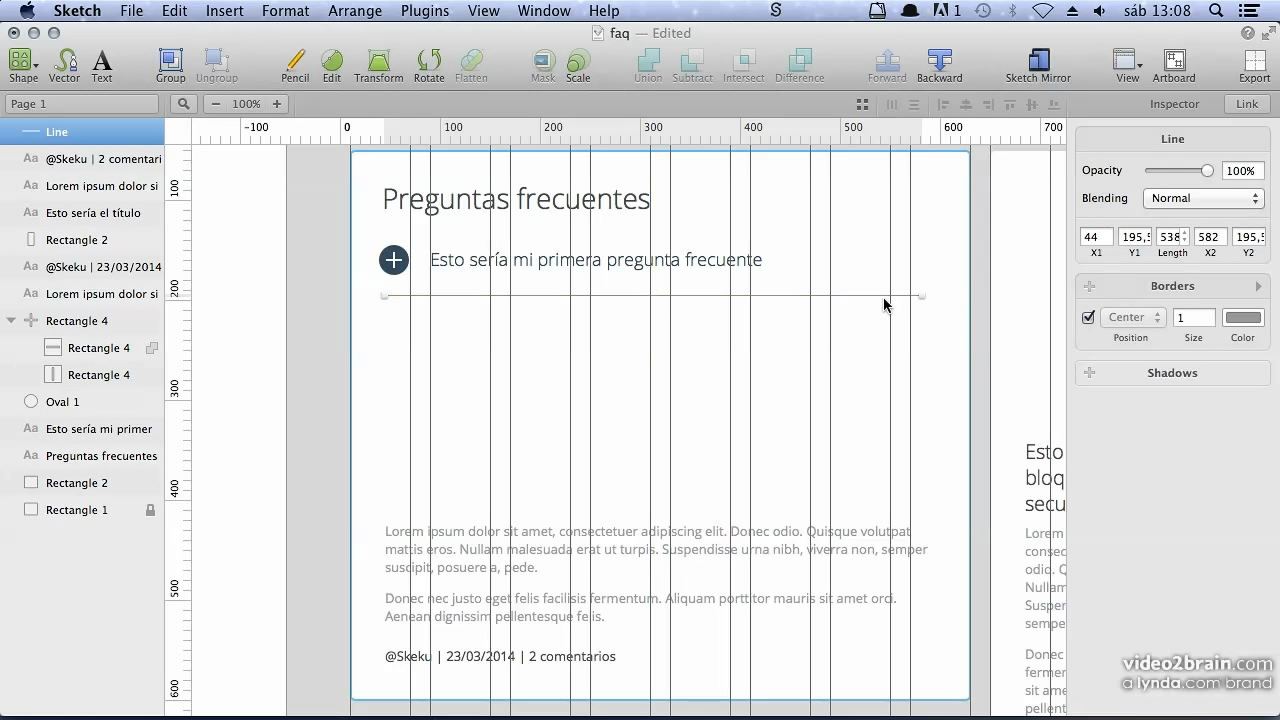Click the Intersect boolean operation

[x=744, y=66]
